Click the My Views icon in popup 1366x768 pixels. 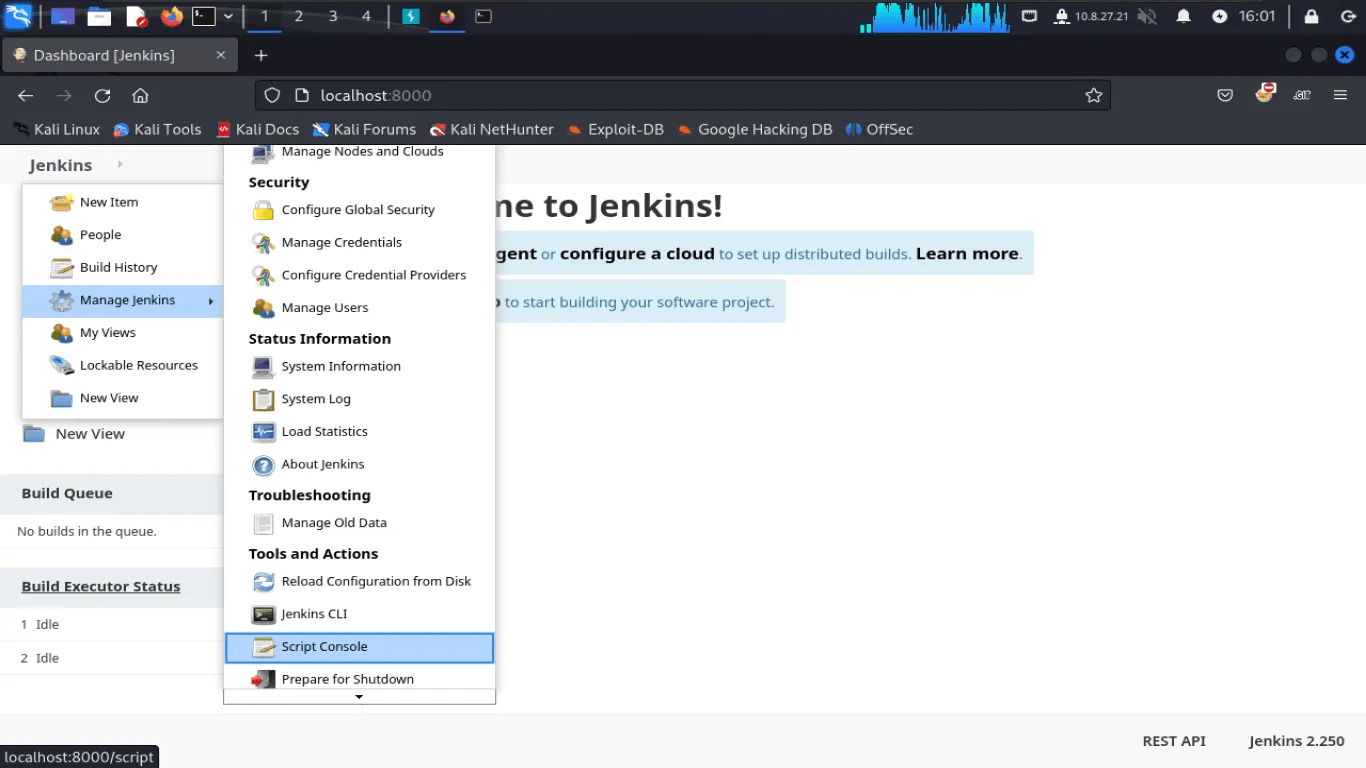click(62, 333)
